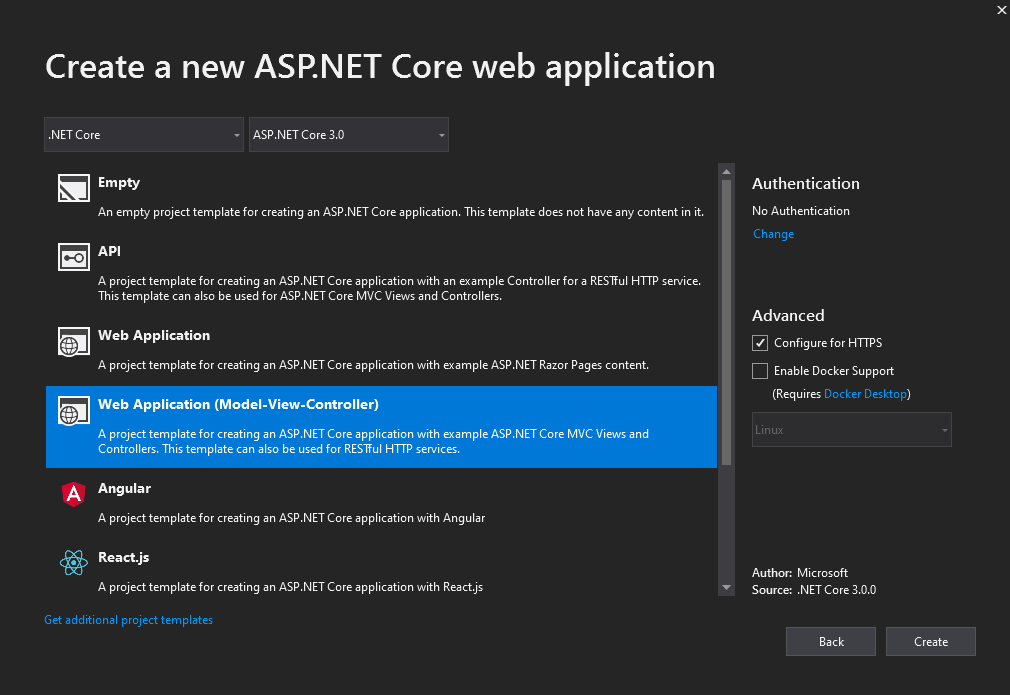Click the Empty template description text
Screen dimensions: 1010x695
click(x=401, y=212)
